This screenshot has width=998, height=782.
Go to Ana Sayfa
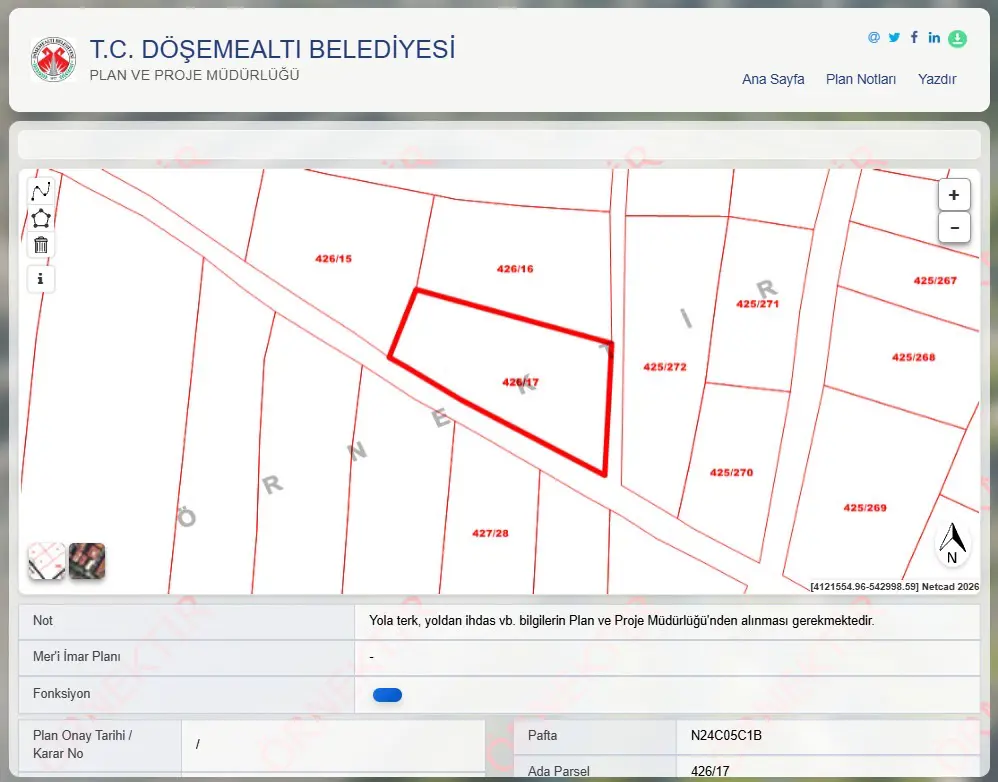pos(773,79)
